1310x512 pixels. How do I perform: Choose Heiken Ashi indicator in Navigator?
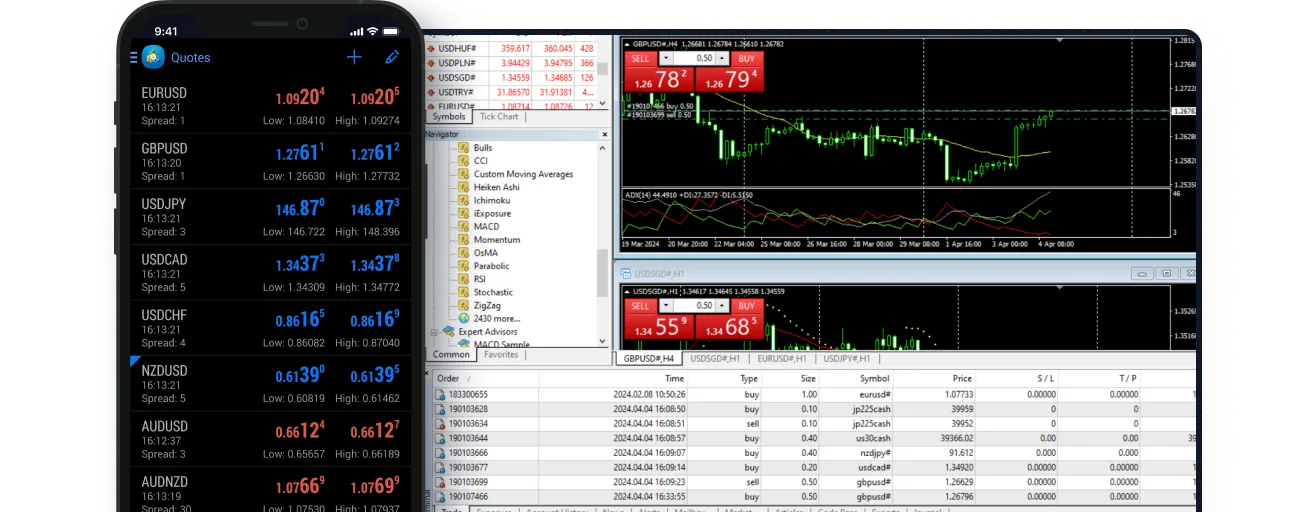point(496,187)
